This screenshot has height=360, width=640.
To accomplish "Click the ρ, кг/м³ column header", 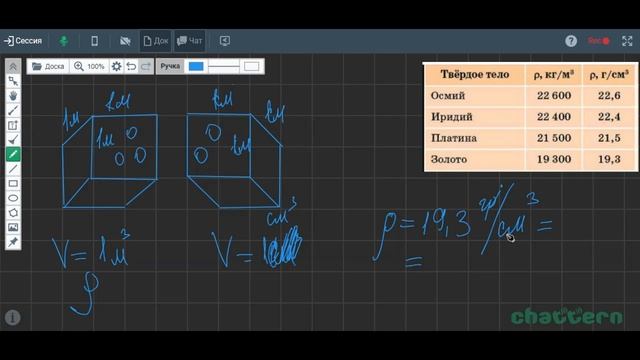I will 553,74.
